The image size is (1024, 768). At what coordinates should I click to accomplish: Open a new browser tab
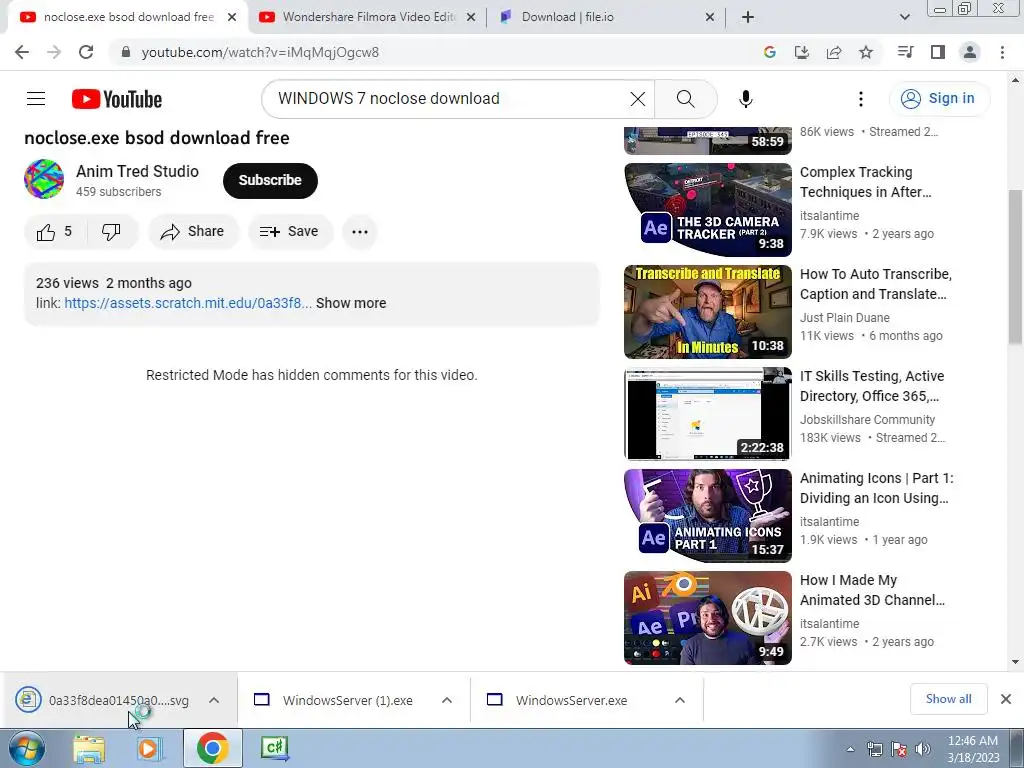(748, 17)
